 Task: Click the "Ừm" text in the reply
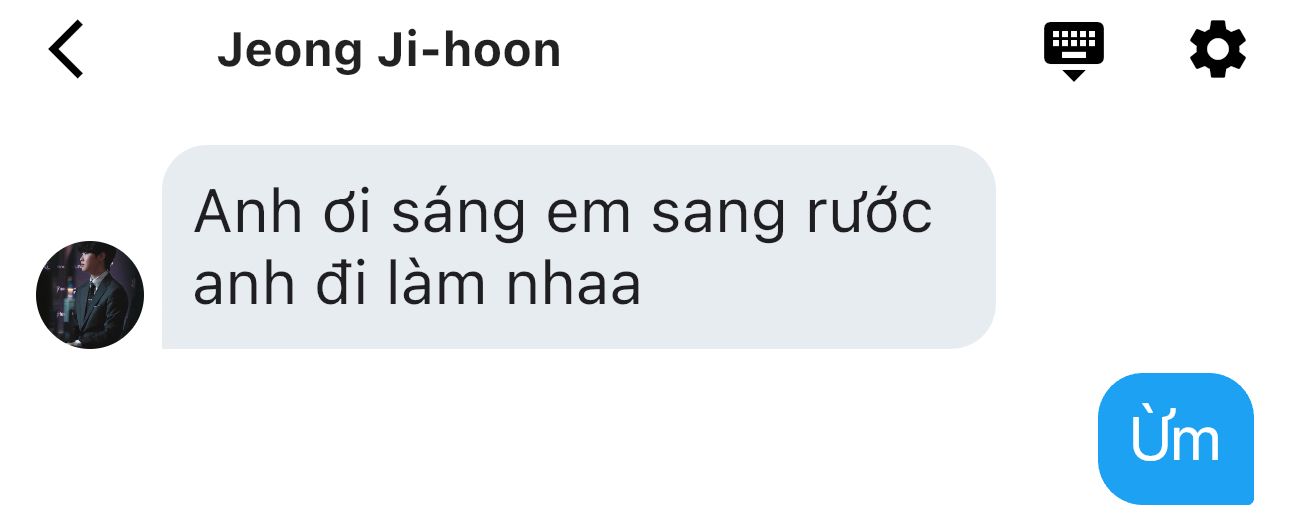pyautogui.click(x=1175, y=436)
